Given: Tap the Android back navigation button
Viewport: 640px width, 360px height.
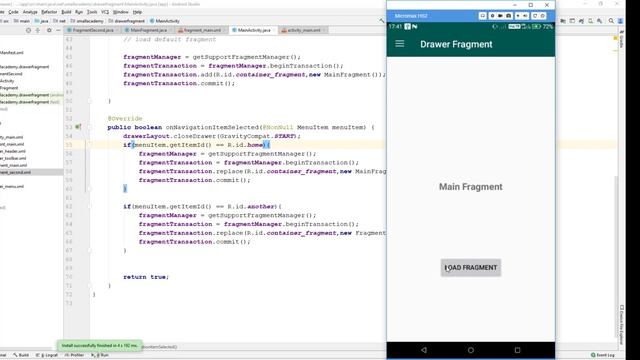Looking at the screenshot, I should click(x=424, y=350).
